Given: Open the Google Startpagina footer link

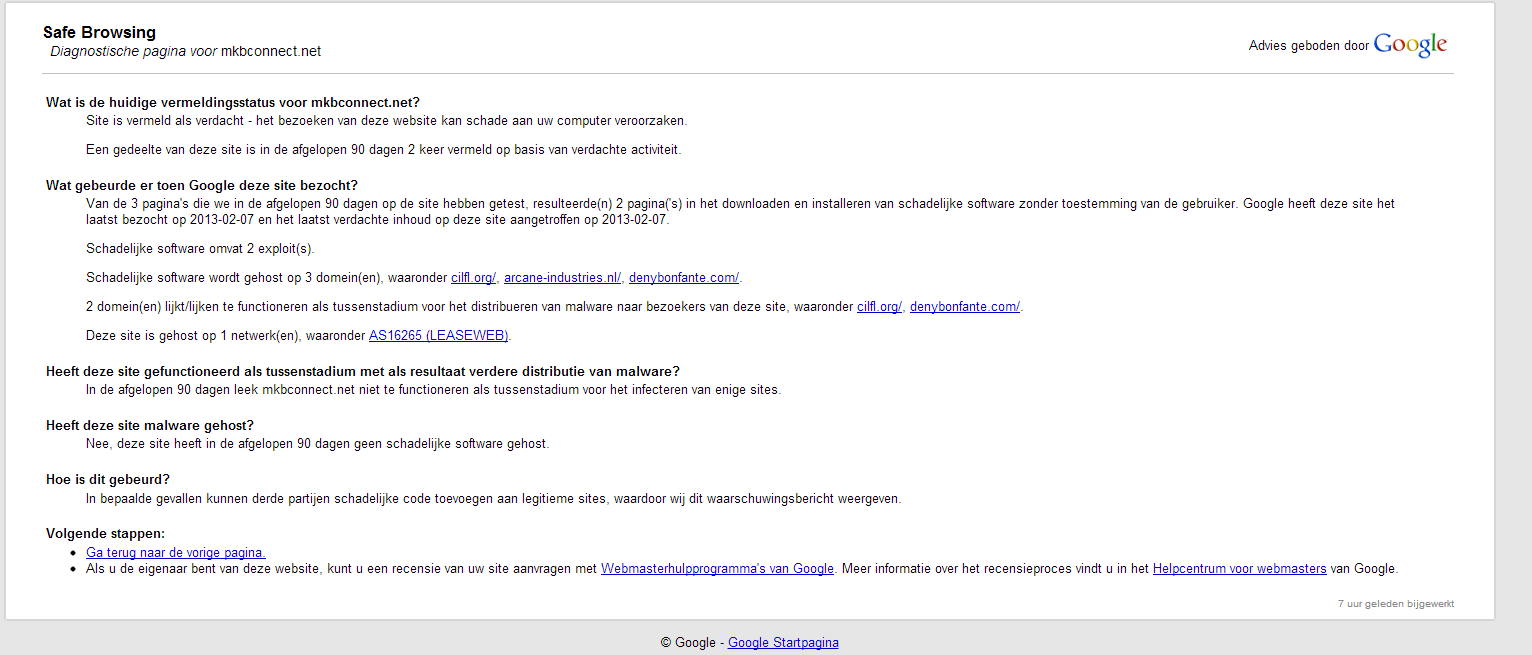Looking at the screenshot, I should tap(783, 642).
